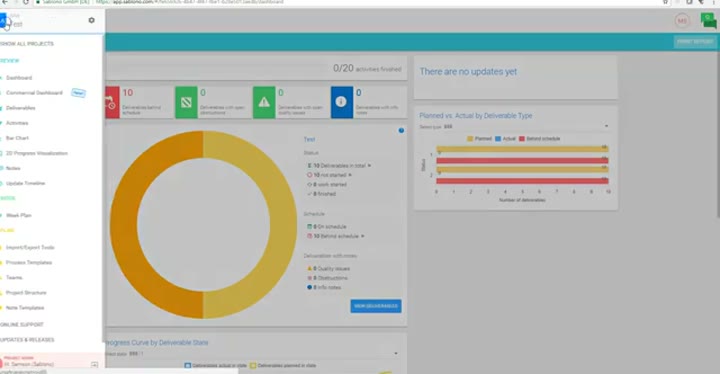Toggle 'Planned' legend swatch
The image size is (720, 374).
click(x=470, y=139)
